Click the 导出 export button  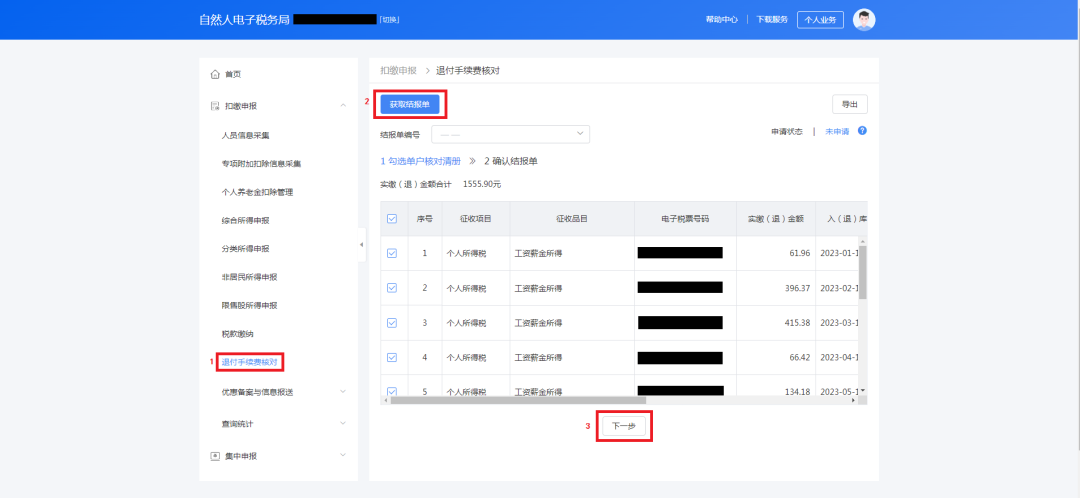[849, 104]
